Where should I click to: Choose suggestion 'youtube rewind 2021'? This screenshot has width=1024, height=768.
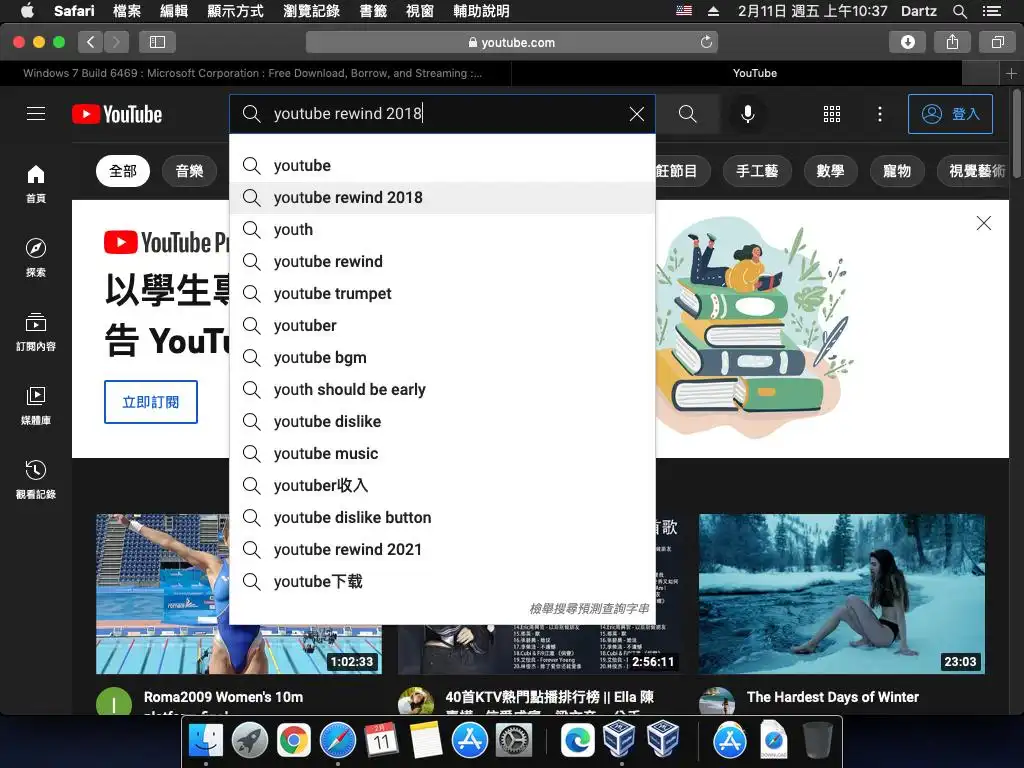point(443,549)
